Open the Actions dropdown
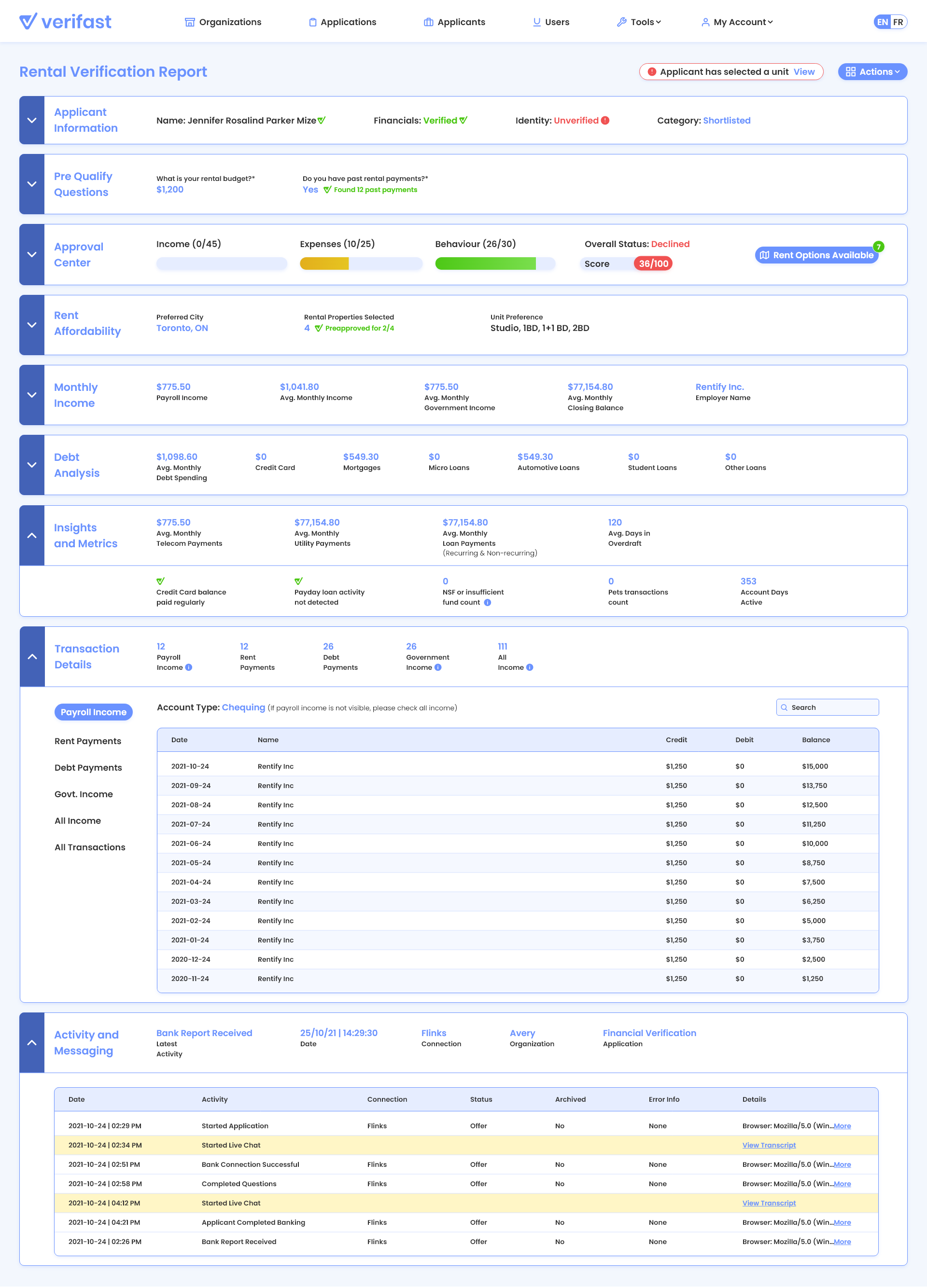 pyautogui.click(x=872, y=71)
